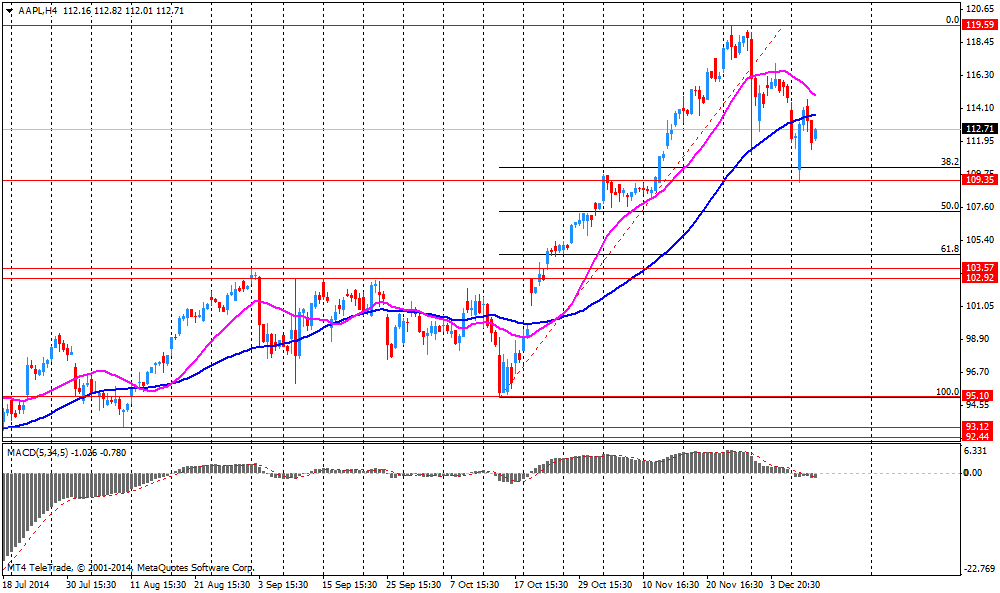This screenshot has width=1000, height=593.
Task: Click the 7 Oct 15:30 date label
Action: [x=474, y=584]
